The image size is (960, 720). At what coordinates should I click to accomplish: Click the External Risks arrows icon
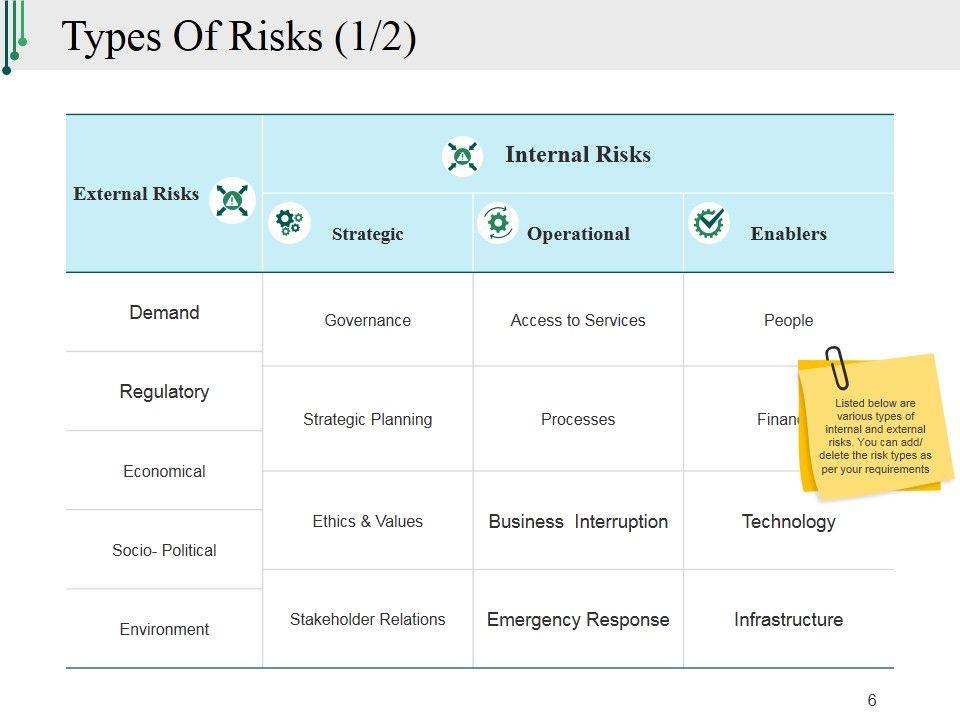tap(233, 200)
